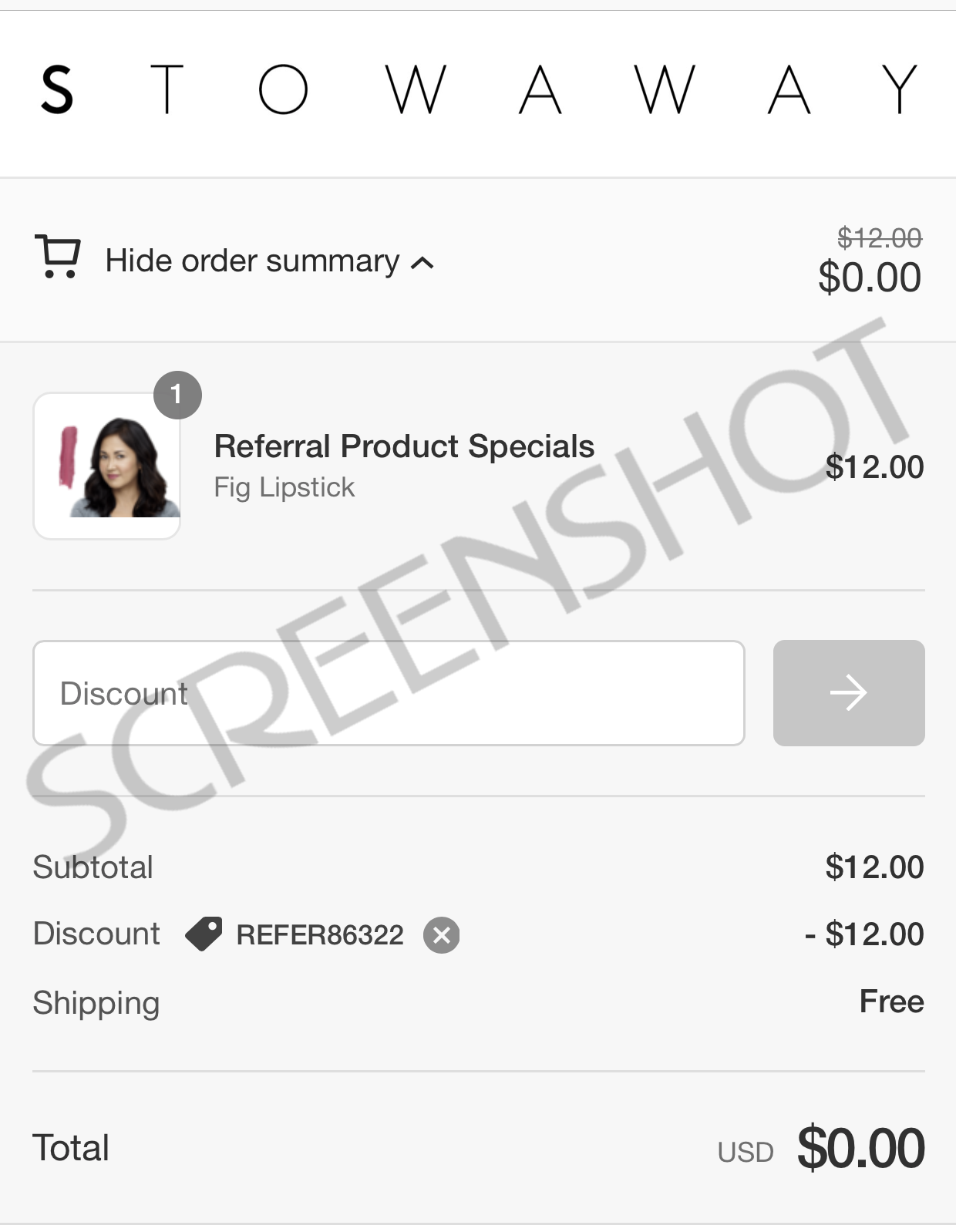The image size is (956, 1232).
Task: Click the discount tag icon
Action: click(x=204, y=934)
